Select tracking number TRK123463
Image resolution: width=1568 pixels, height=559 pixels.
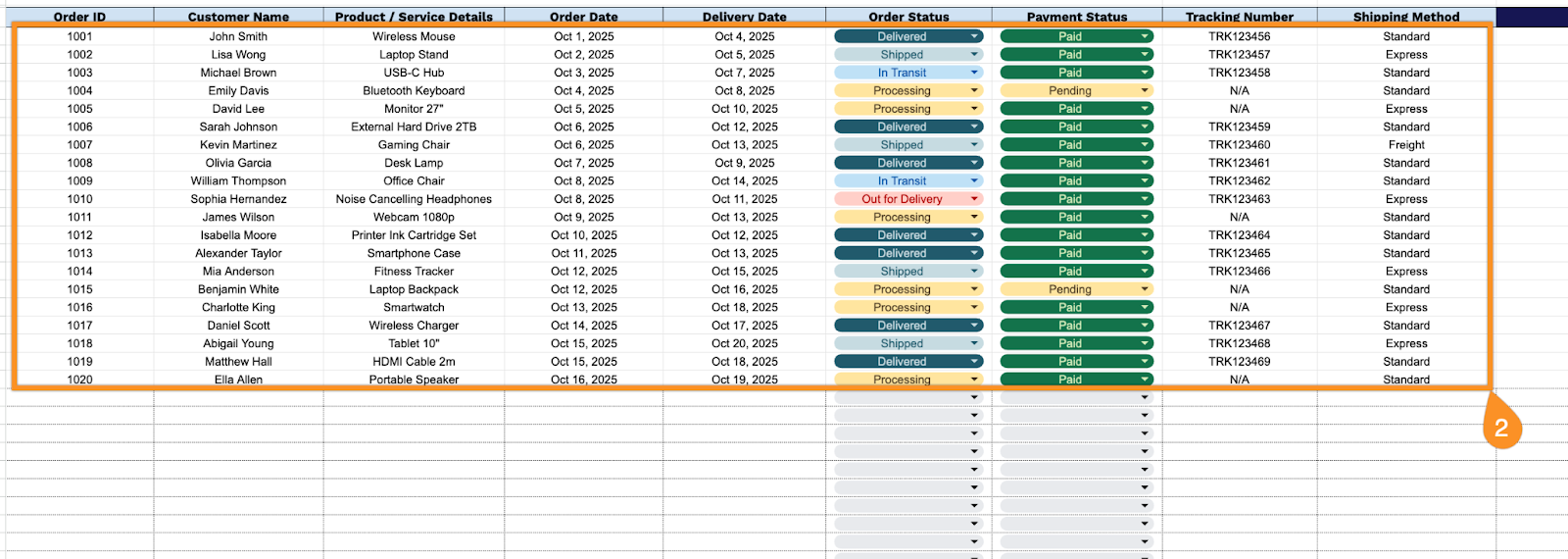pos(1240,199)
